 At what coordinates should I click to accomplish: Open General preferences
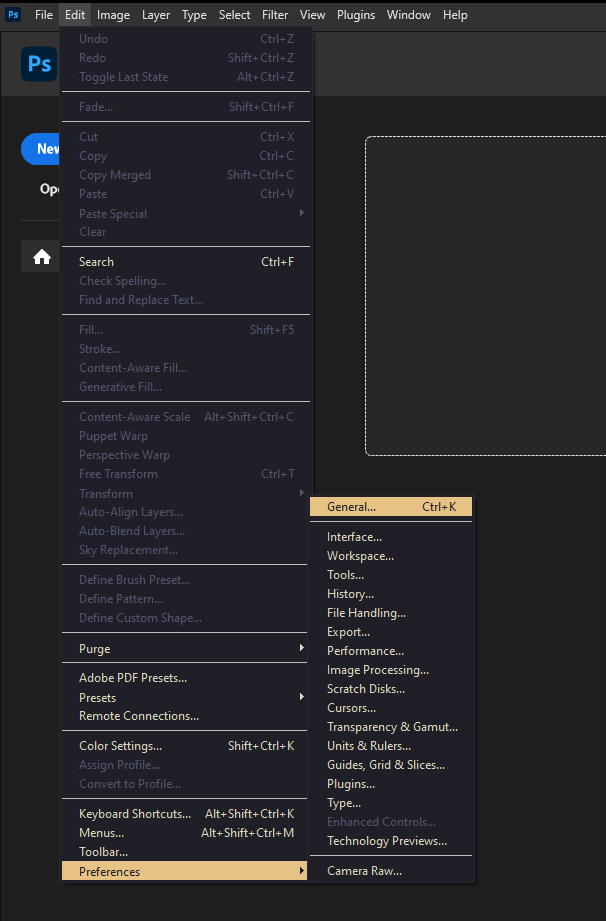point(391,507)
